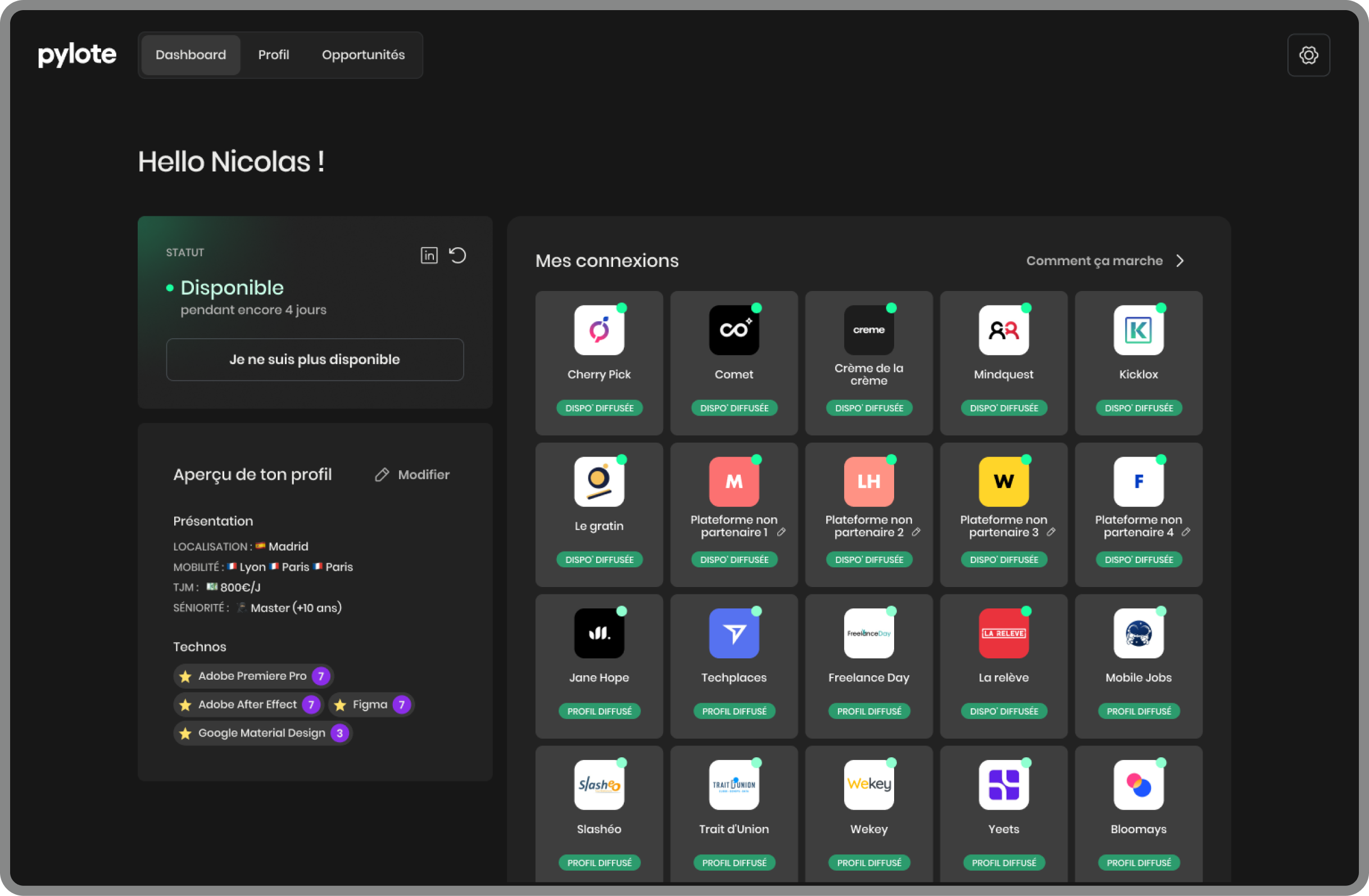Select the Dashboard tab
Image resolution: width=1369 pixels, height=896 pixels.
click(x=191, y=55)
